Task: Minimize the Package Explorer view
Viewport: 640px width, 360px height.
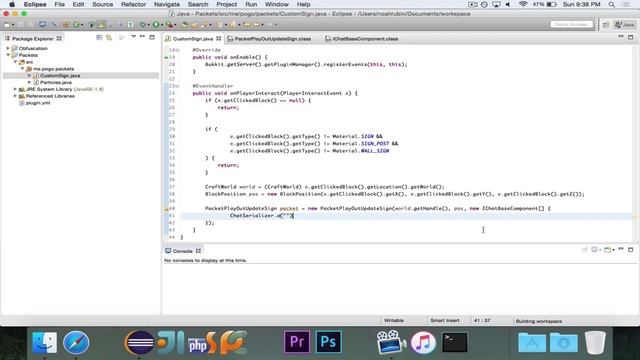Action: pyautogui.click(x=142, y=37)
